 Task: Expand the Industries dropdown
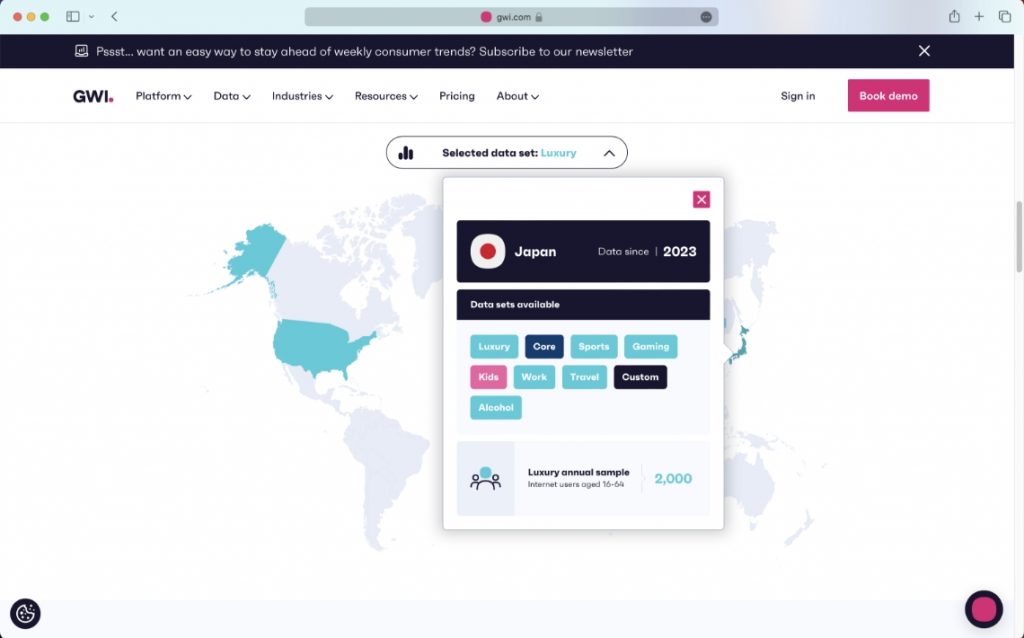(x=302, y=96)
